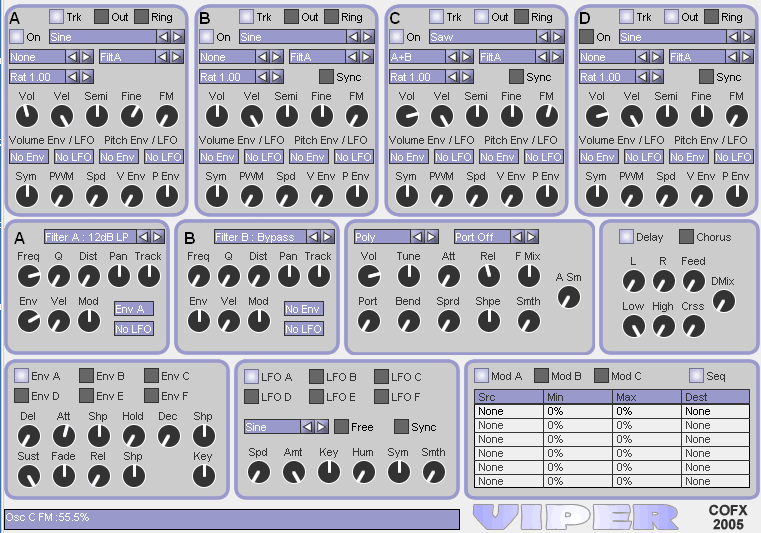Image resolution: width=761 pixels, height=533 pixels.
Task: Click Oscillator A Sym knob
Action: pyautogui.click(x=27, y=196)
